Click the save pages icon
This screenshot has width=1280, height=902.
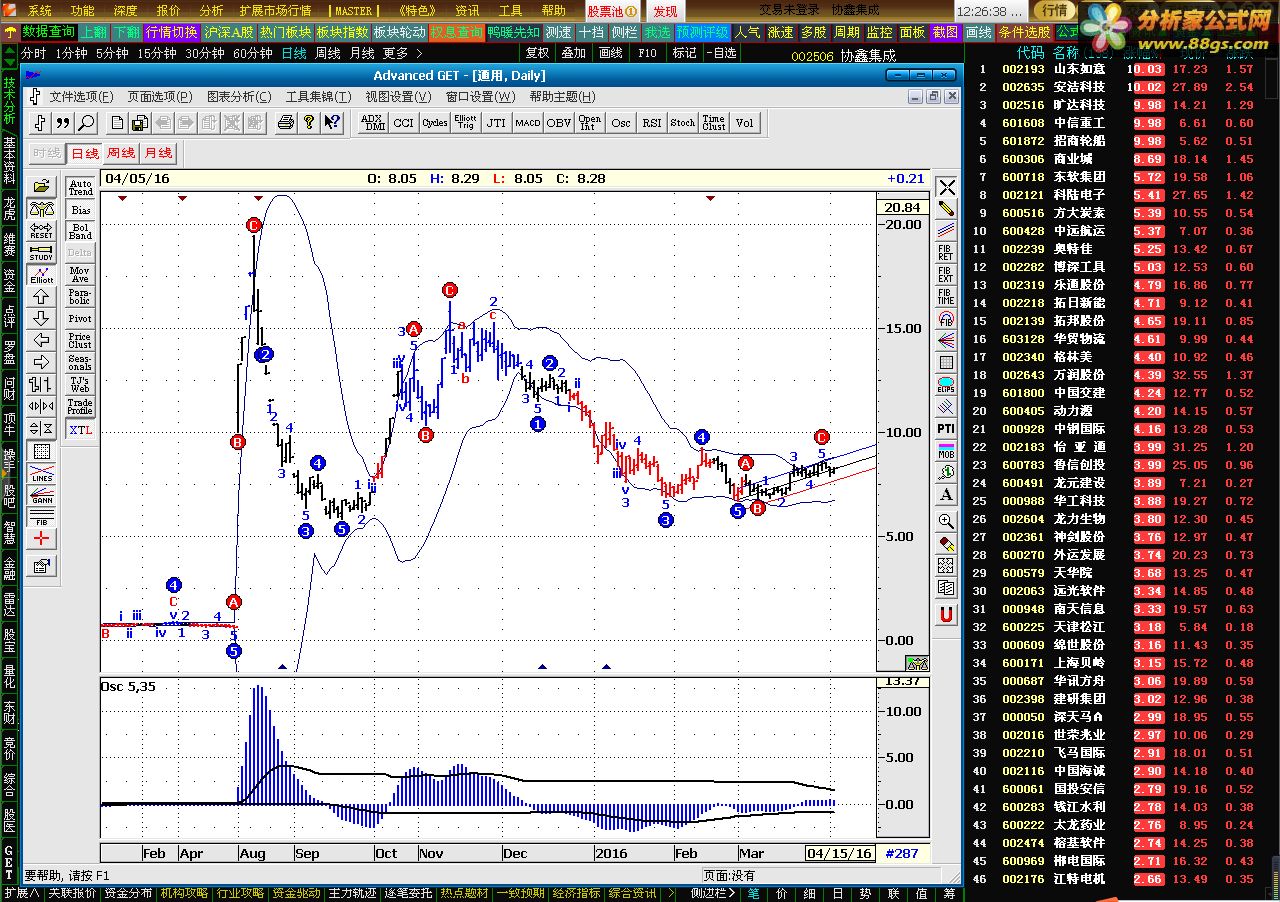(140, 123)
